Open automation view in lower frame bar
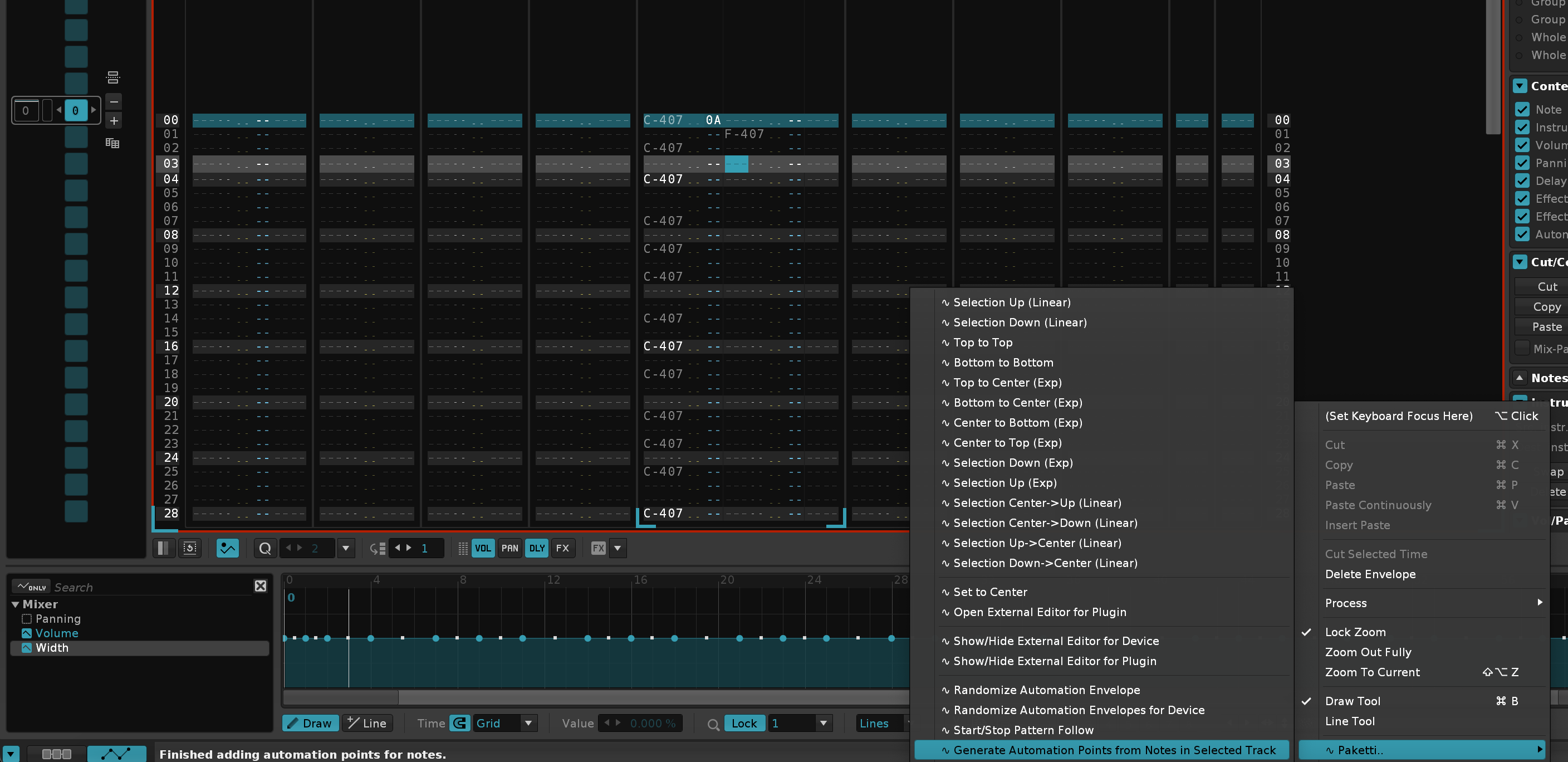 (116, 754)
